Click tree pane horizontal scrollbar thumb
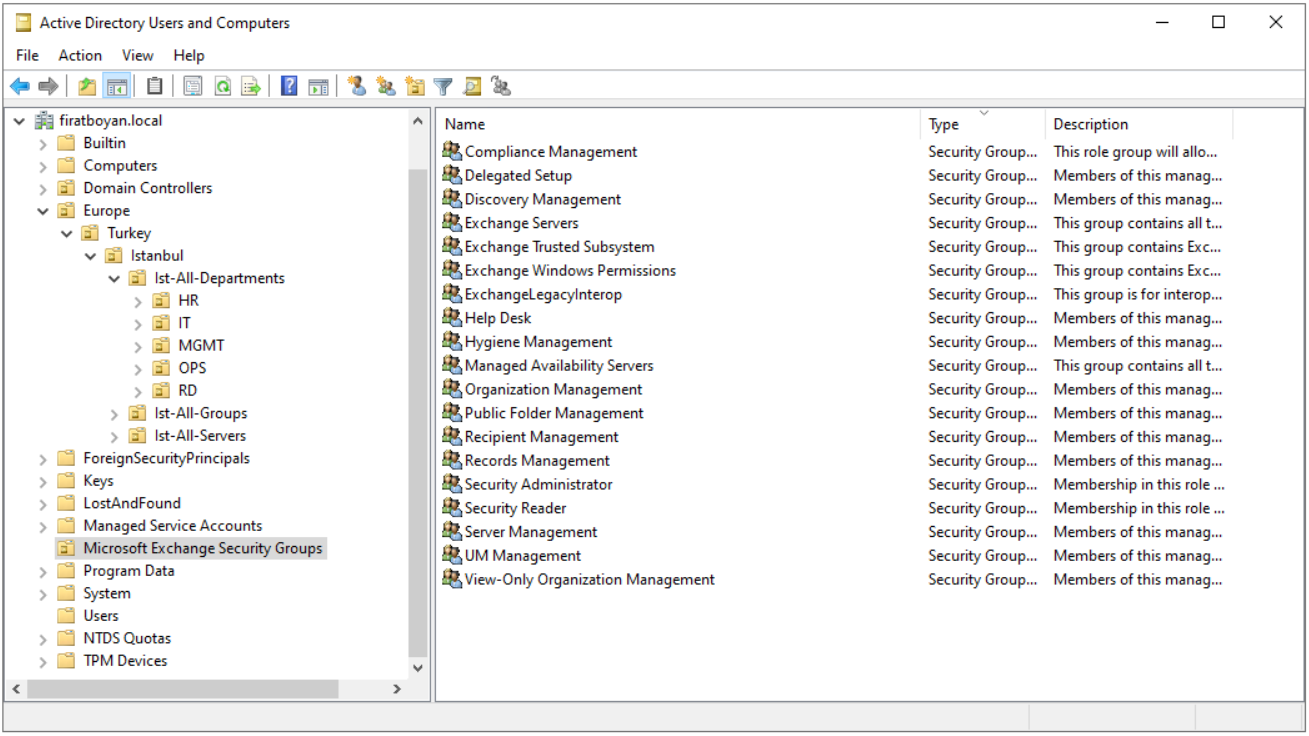This screenshot has height=736, width=1309. 183,689
